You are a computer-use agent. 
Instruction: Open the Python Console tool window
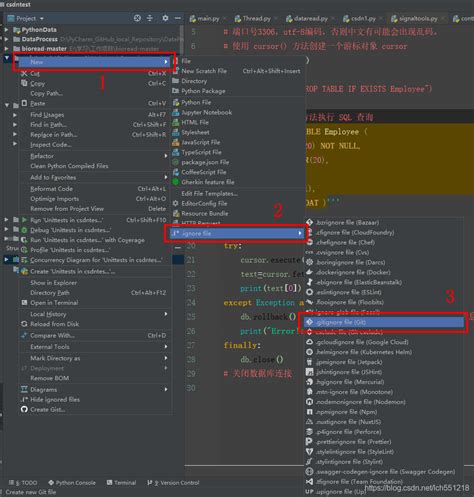pyautogui.click(x=72, y=483)
